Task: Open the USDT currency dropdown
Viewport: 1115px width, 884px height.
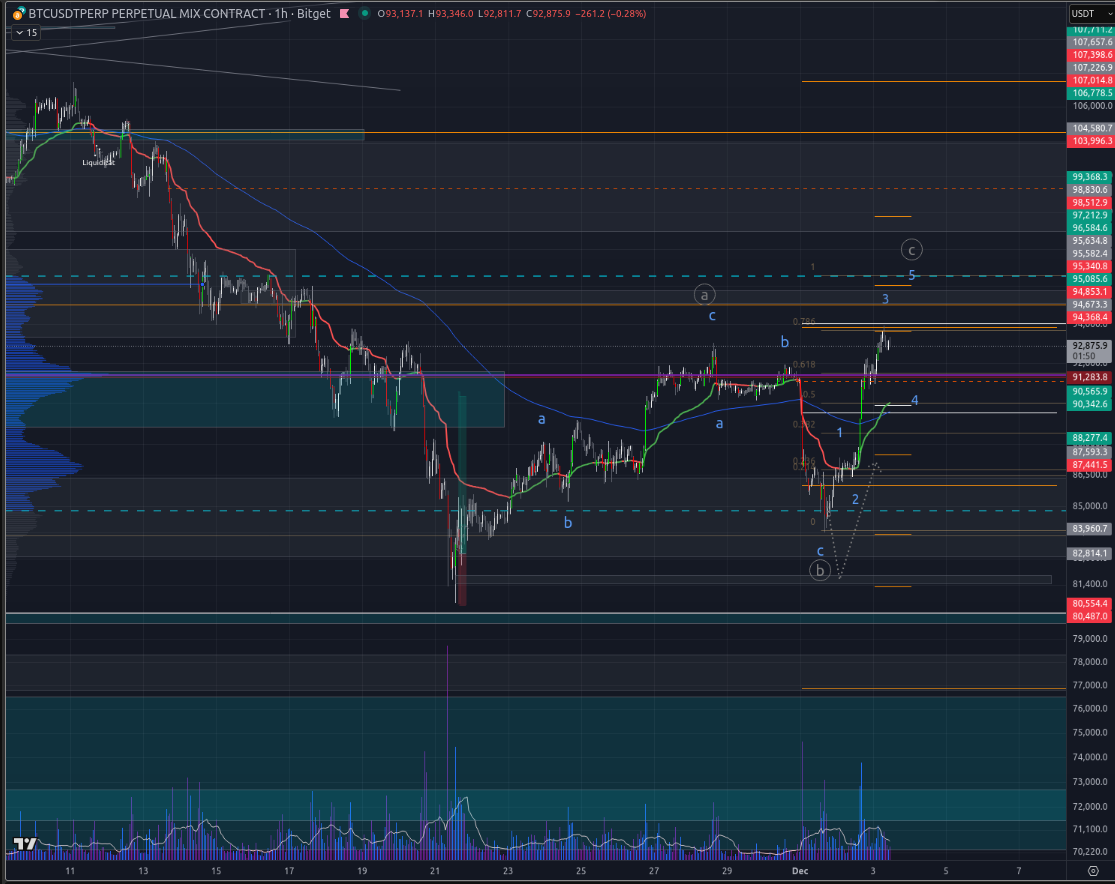Action: point(1087,13)
